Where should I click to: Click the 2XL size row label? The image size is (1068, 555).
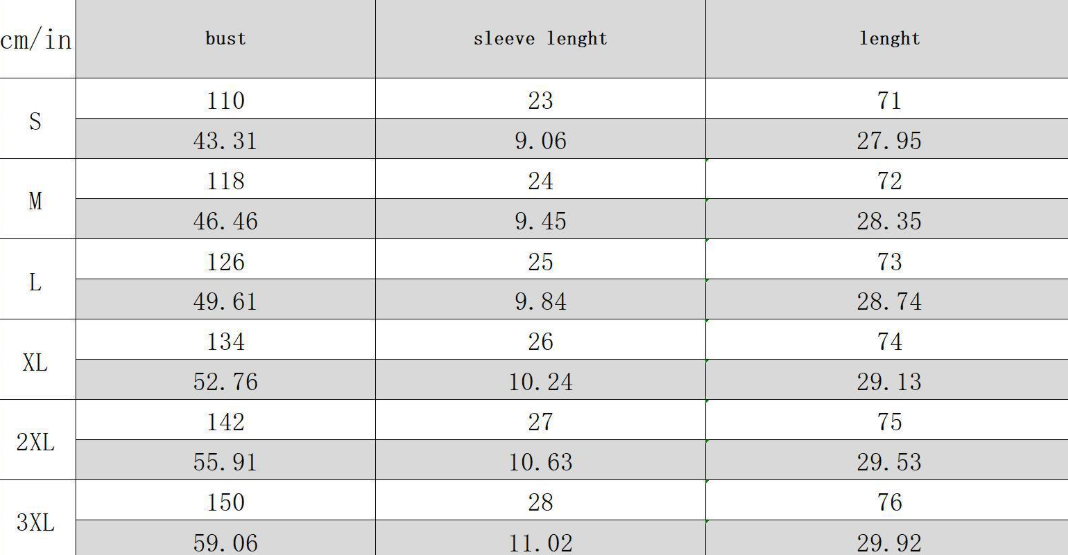[x=37, y=440]
